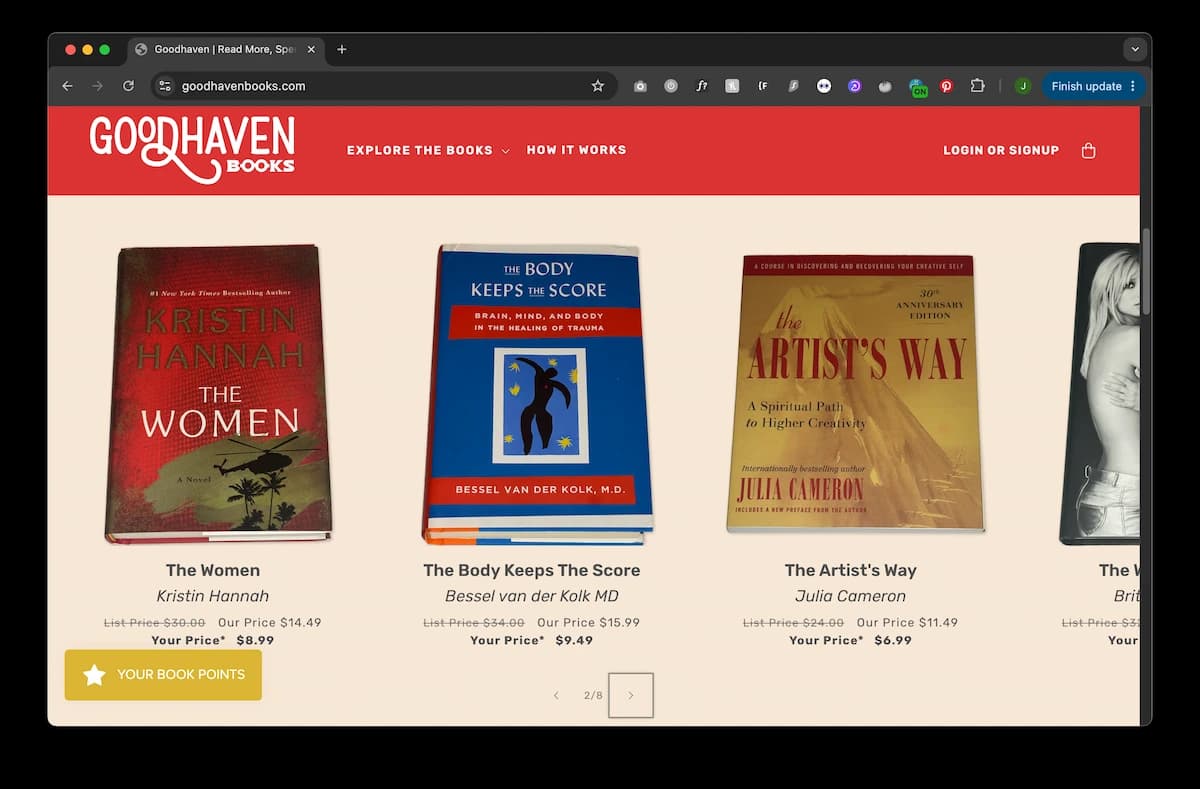The width and height of the screenshot is (1200, 789).
Task: Expand the Explore The Books menu
Action: click(428, 150)
